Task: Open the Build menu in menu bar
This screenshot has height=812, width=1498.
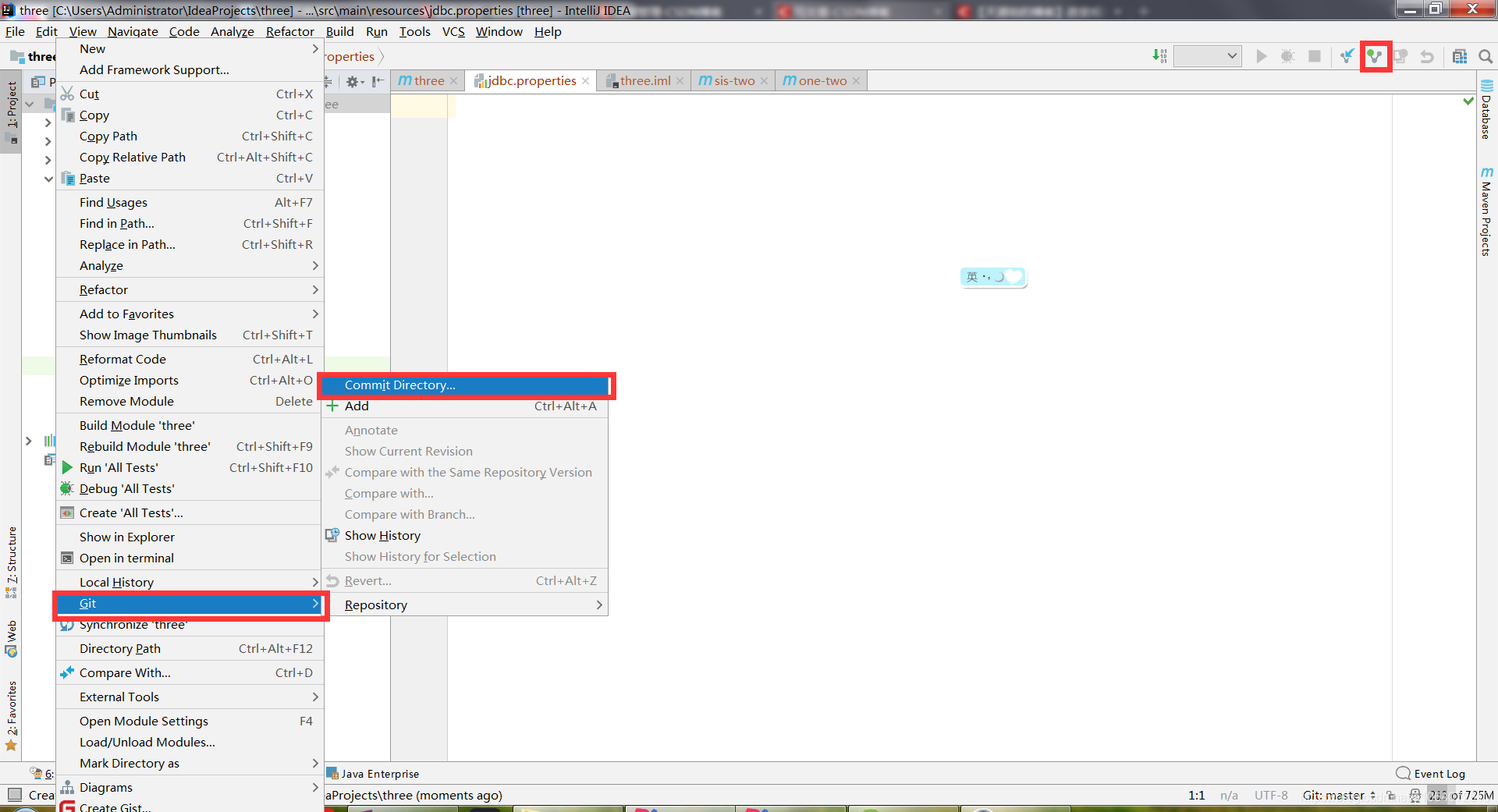Action: [339, 32]
